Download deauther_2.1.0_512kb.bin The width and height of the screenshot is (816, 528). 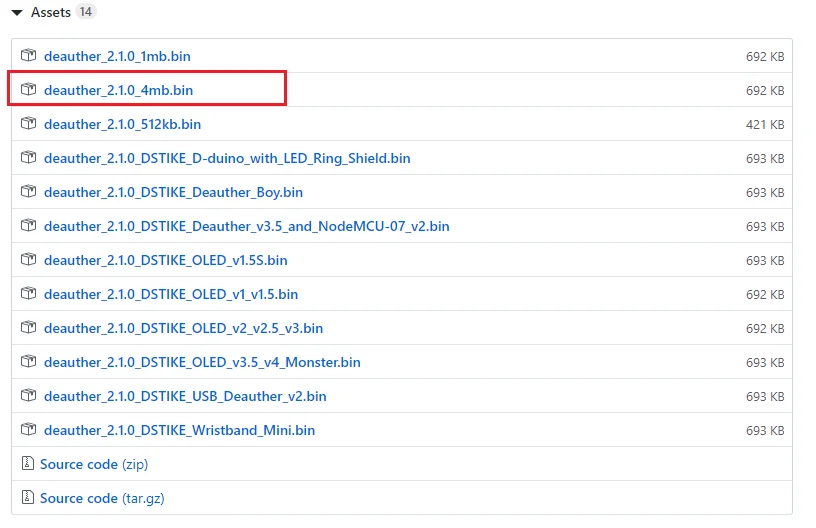122,124
